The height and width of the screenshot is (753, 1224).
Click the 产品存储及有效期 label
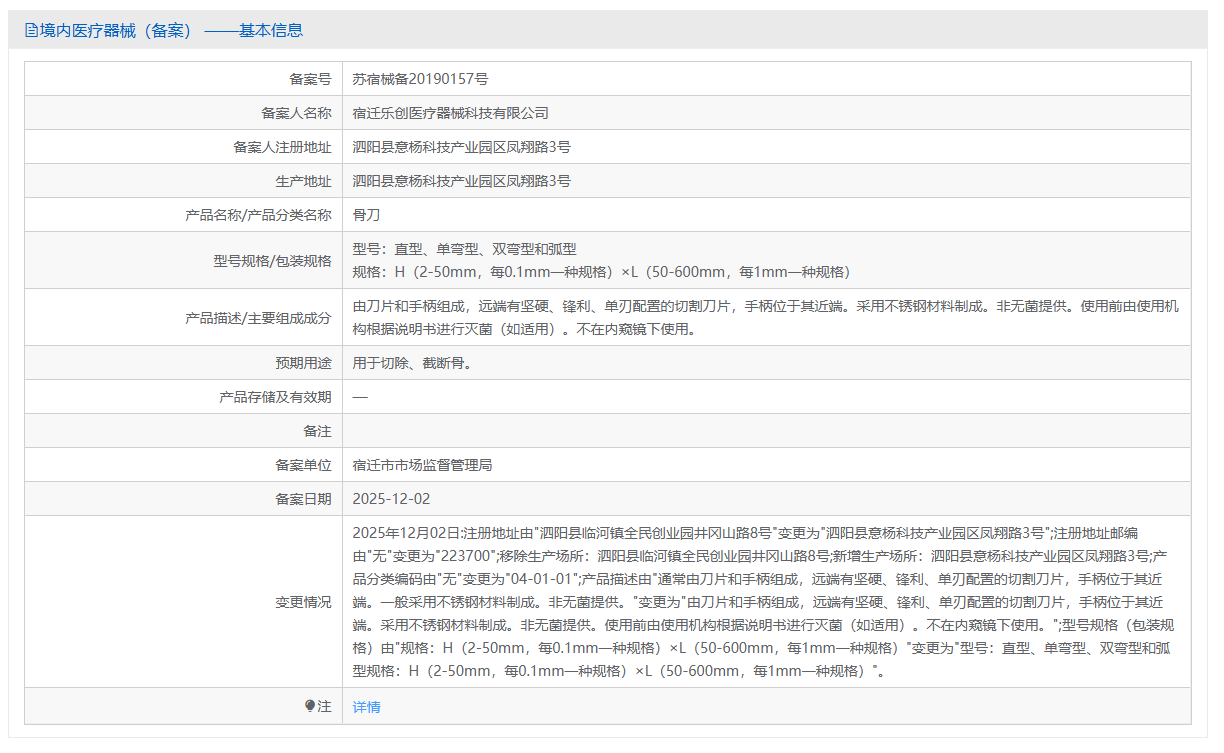point(275,397)
